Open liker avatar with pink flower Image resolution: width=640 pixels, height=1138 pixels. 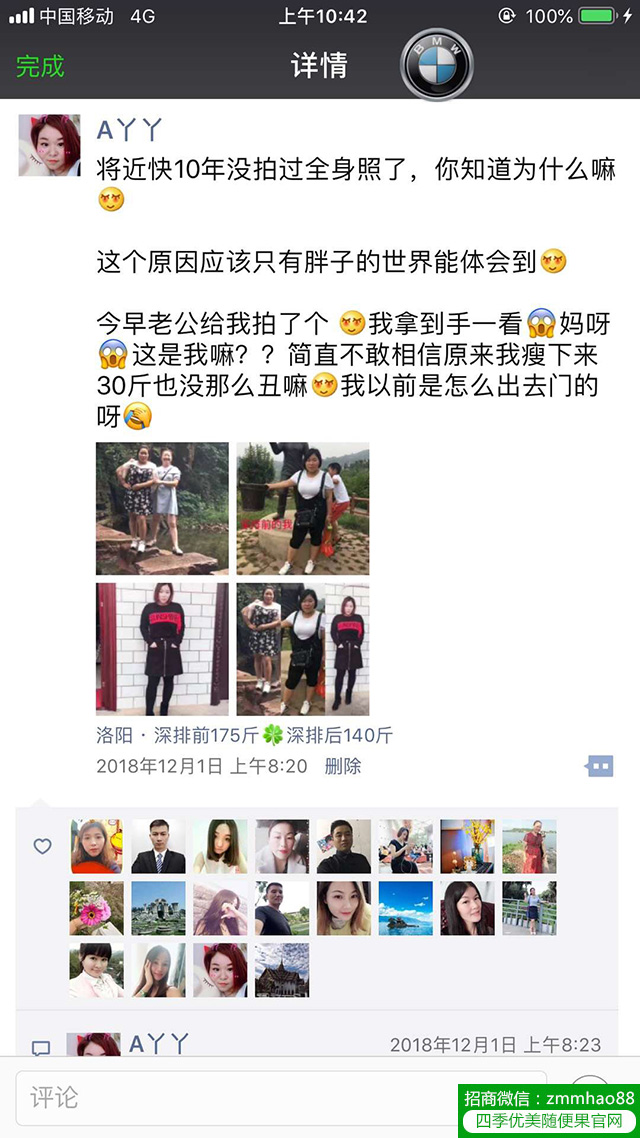[x=97, y=908]
